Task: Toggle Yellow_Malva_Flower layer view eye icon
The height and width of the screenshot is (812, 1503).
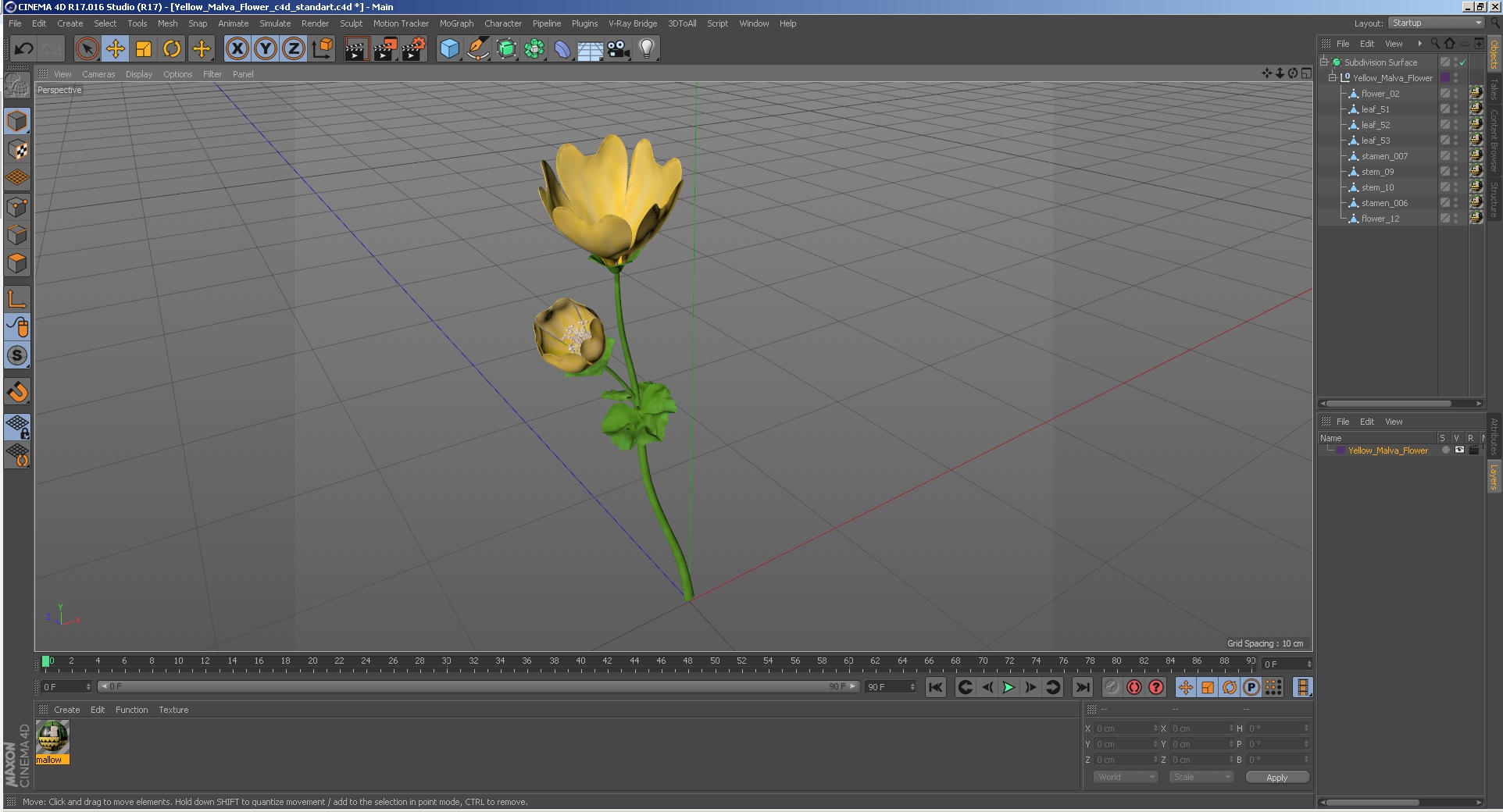Action: (1459, 451)
